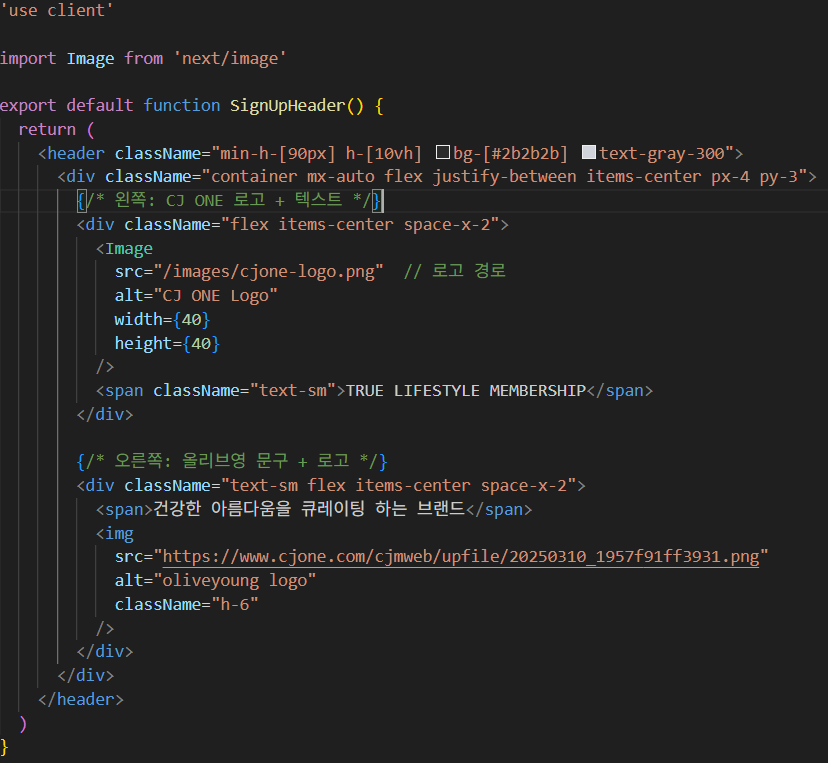Viewport: 828px width, 763px height.
Task: Click the export default keywords
Action: [x=67, y=106]
